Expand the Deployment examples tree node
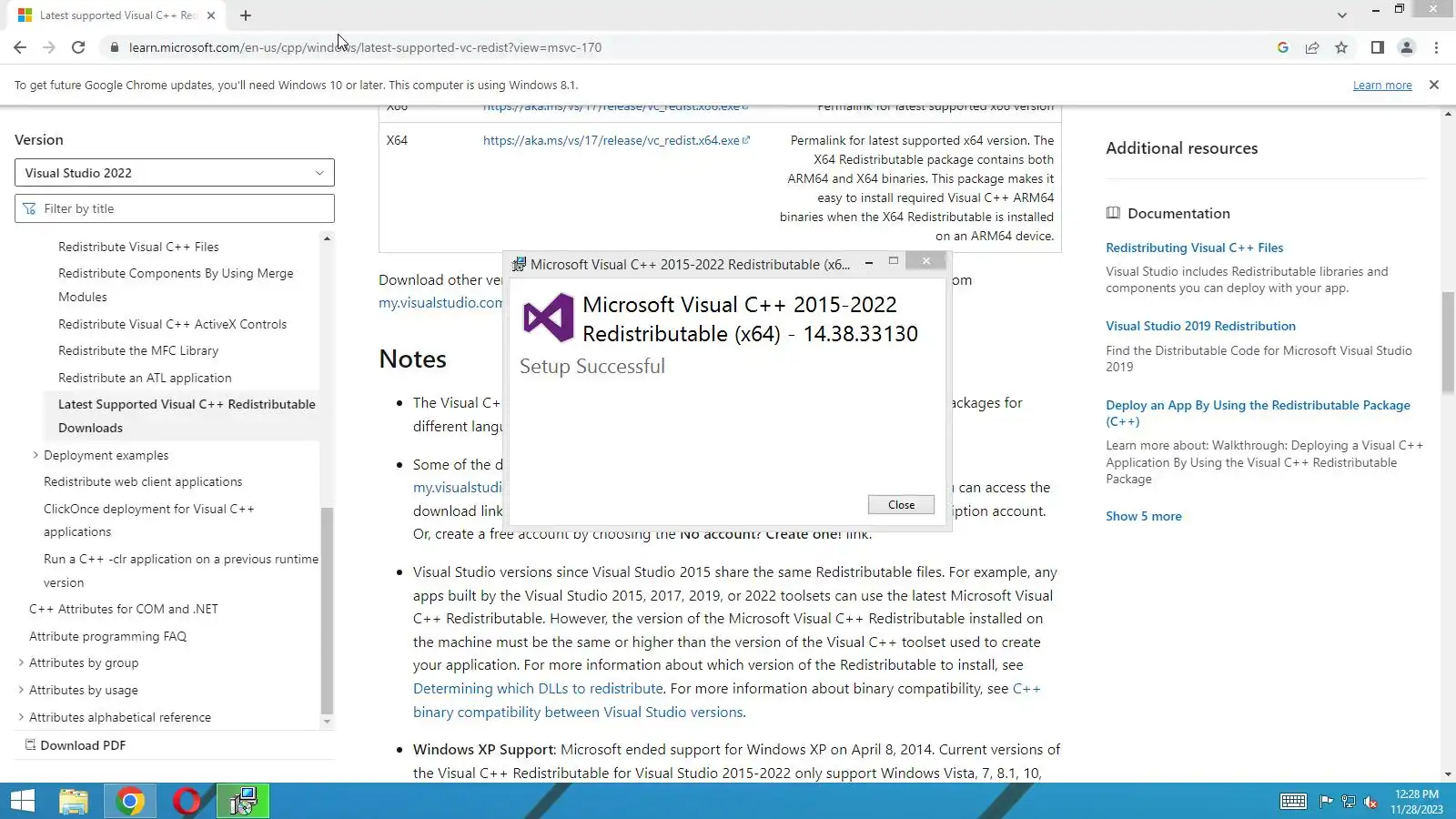This screenshot has height=819, width=1456. coord(35,455)
